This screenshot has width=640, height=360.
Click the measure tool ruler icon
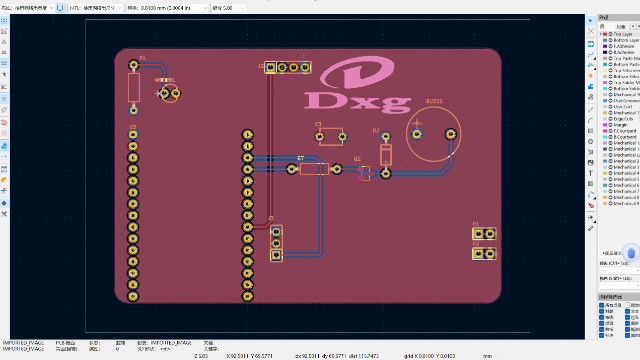(591, 229)
